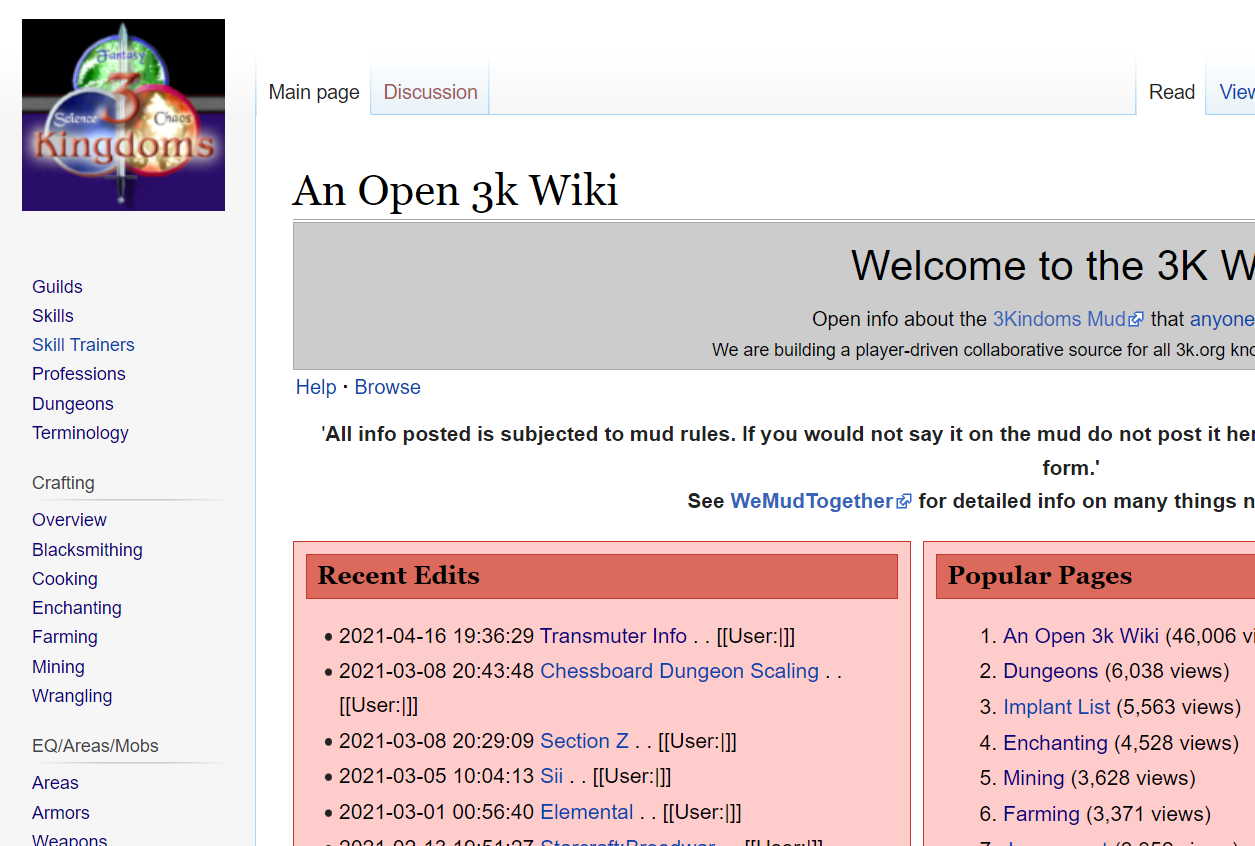Go to the Professions page
The image size is (1255, 846).
(79, 374)
